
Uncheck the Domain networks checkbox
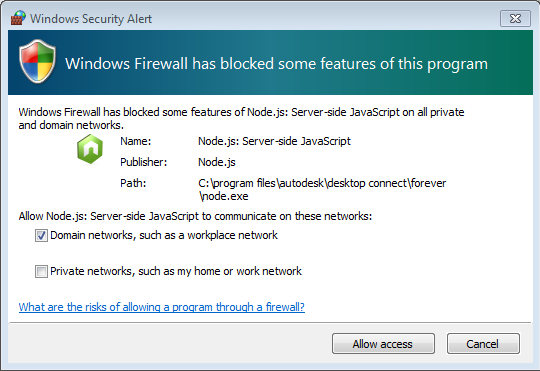tap(41, 236)
